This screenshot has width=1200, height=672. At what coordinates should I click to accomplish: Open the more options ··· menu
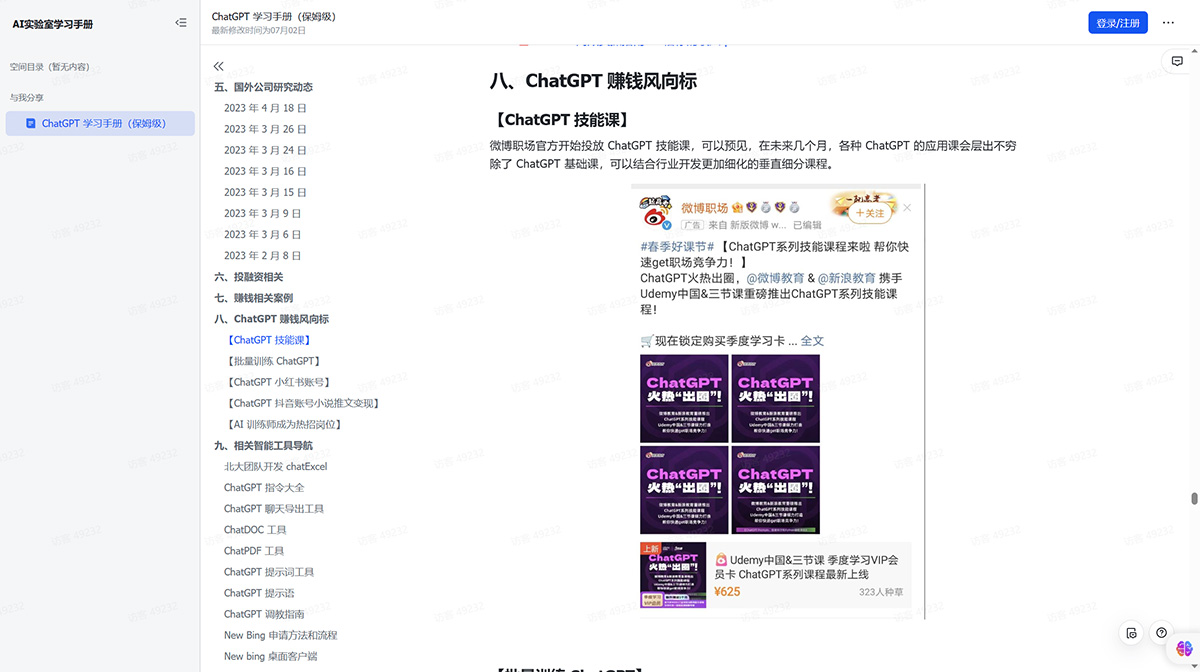point(1168,22)
